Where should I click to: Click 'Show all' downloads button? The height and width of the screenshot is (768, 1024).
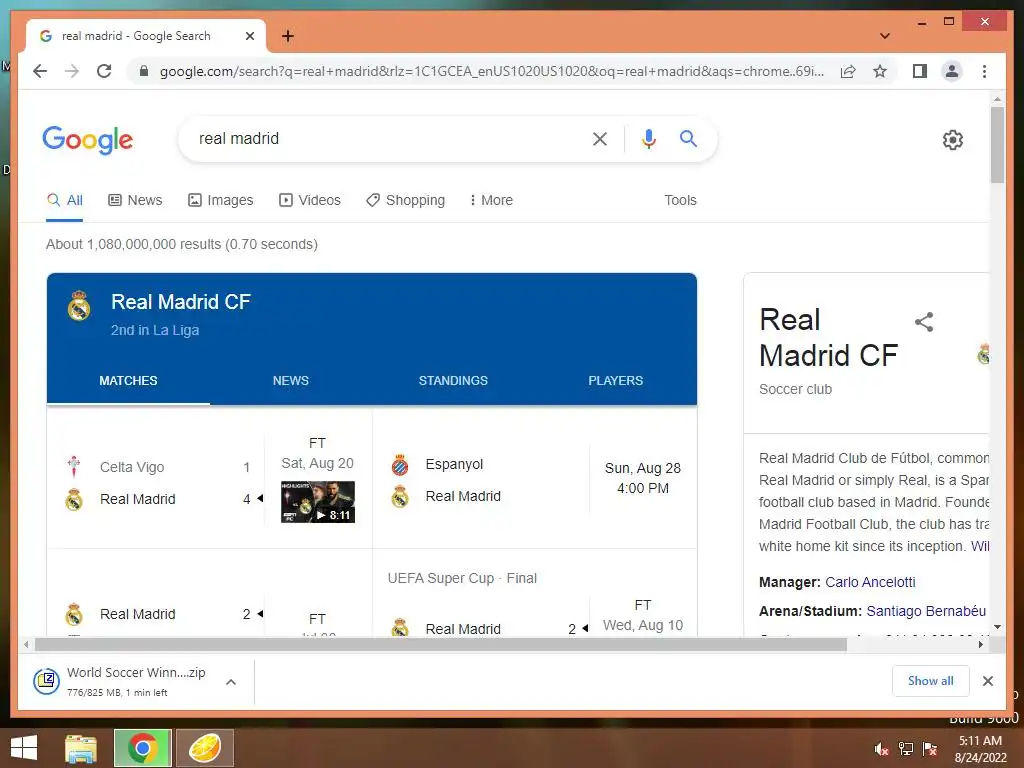(x=931, y=681)
